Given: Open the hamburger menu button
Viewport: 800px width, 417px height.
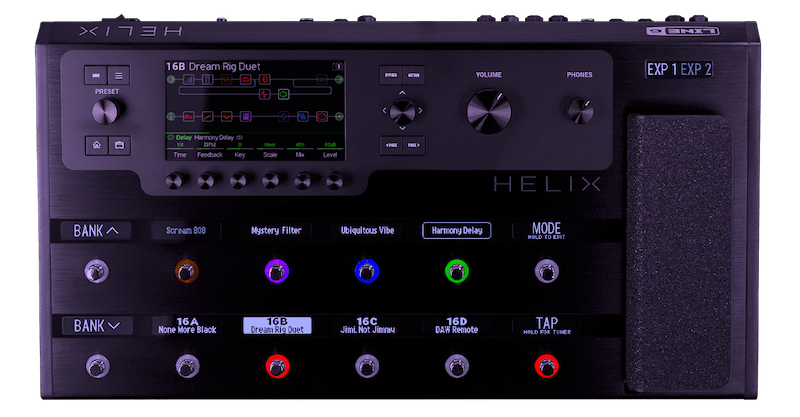Looking at the screenshot, I should (118, 76).
